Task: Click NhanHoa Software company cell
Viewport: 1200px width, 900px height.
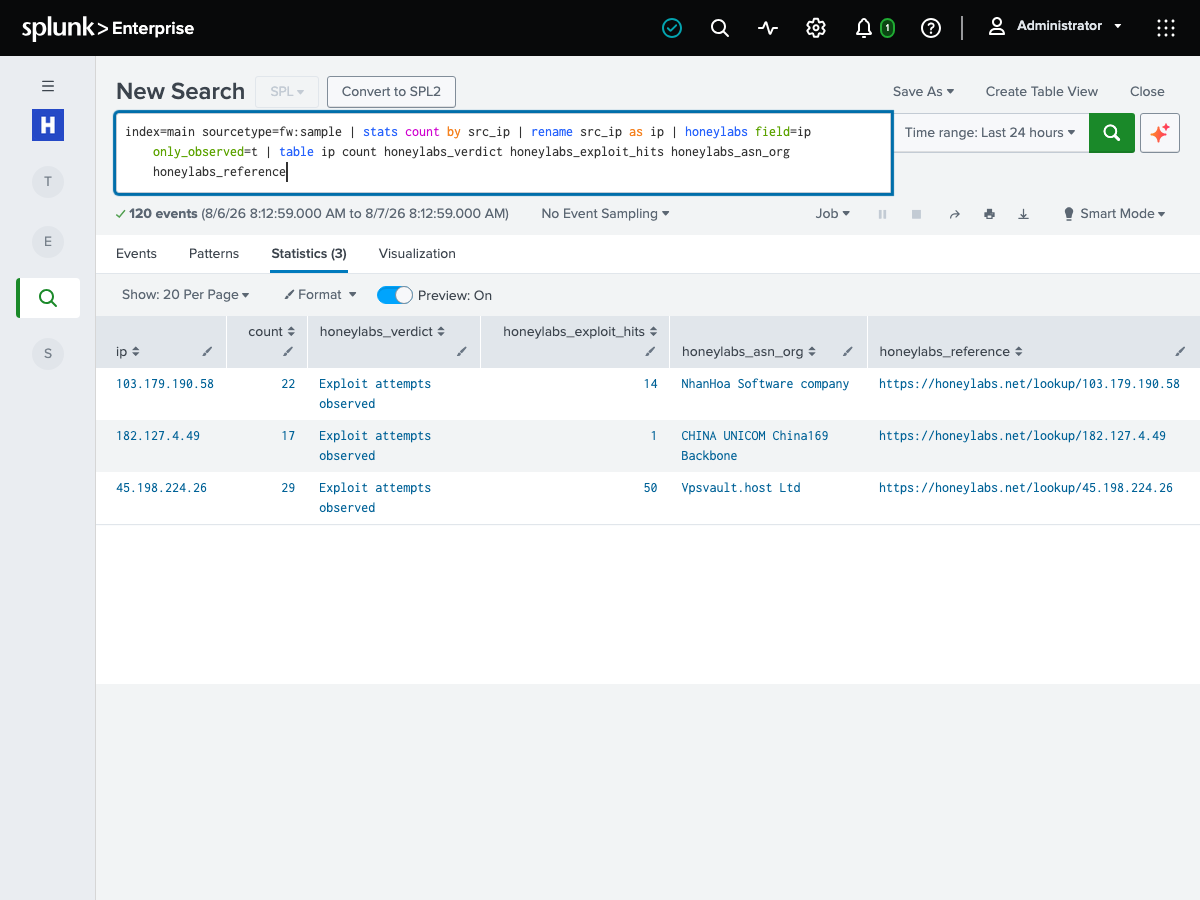Action: (765, 384)
